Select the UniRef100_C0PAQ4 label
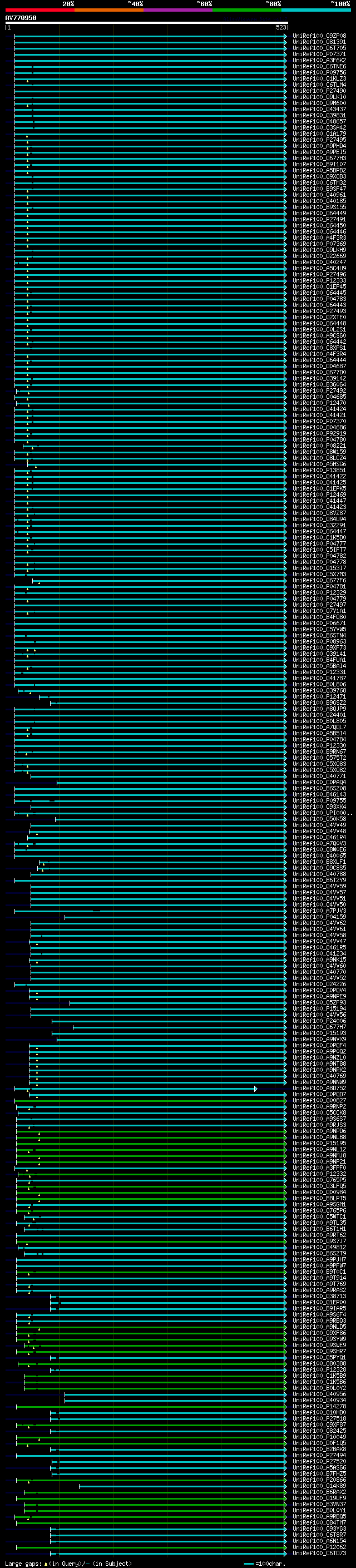This screenshot has width=356, height=1568. point(319,782)
